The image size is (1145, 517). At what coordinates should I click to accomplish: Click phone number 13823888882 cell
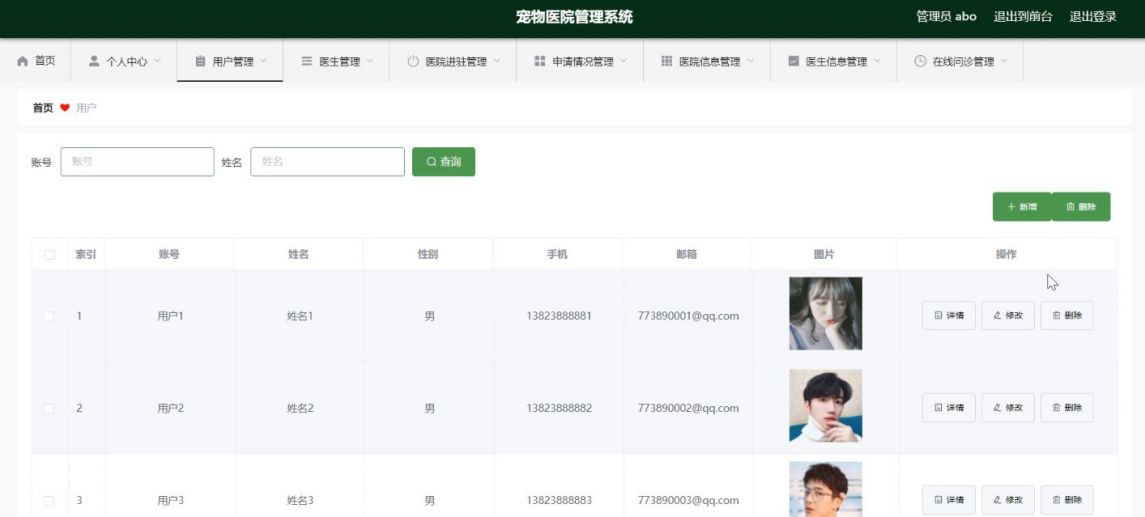pos(559,408)
